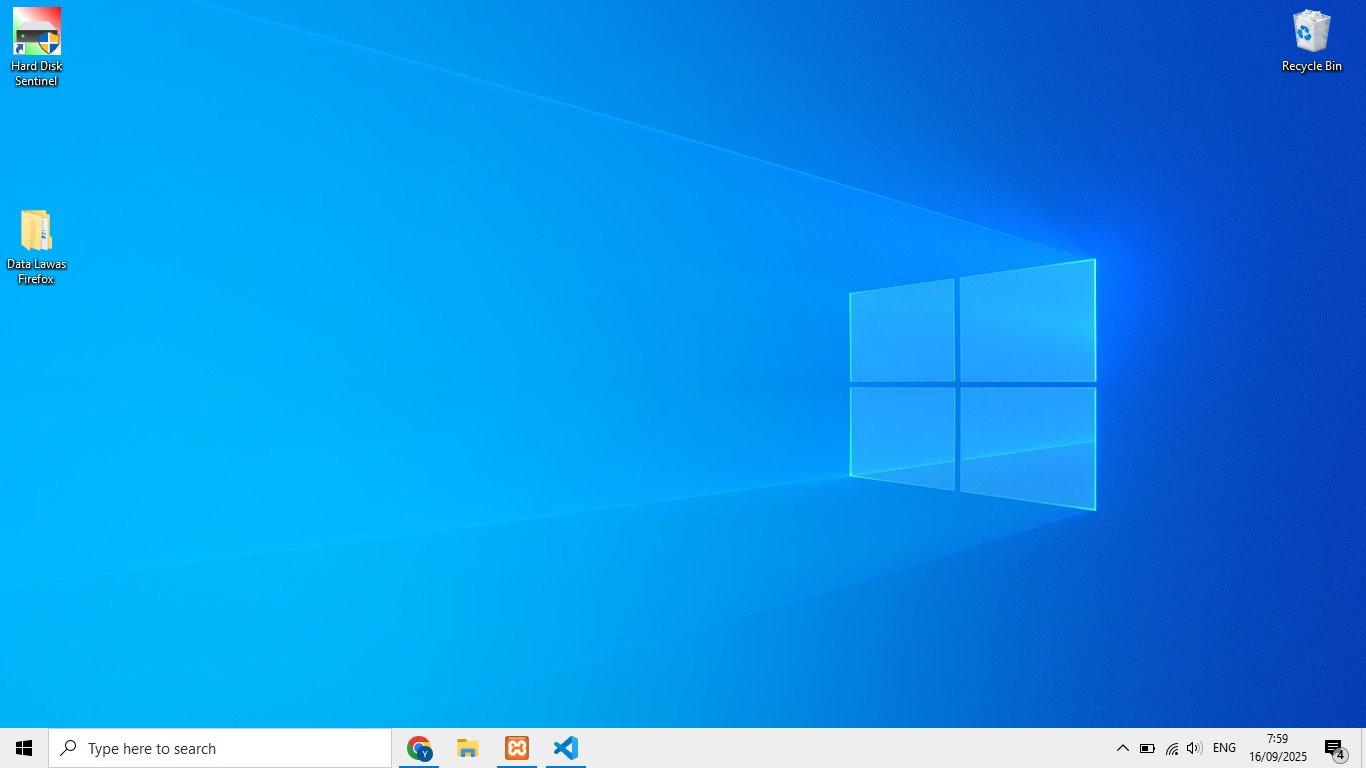Switch to XAMPP on the taskbar
This screenshot has width=1366, height=768.
517,748
